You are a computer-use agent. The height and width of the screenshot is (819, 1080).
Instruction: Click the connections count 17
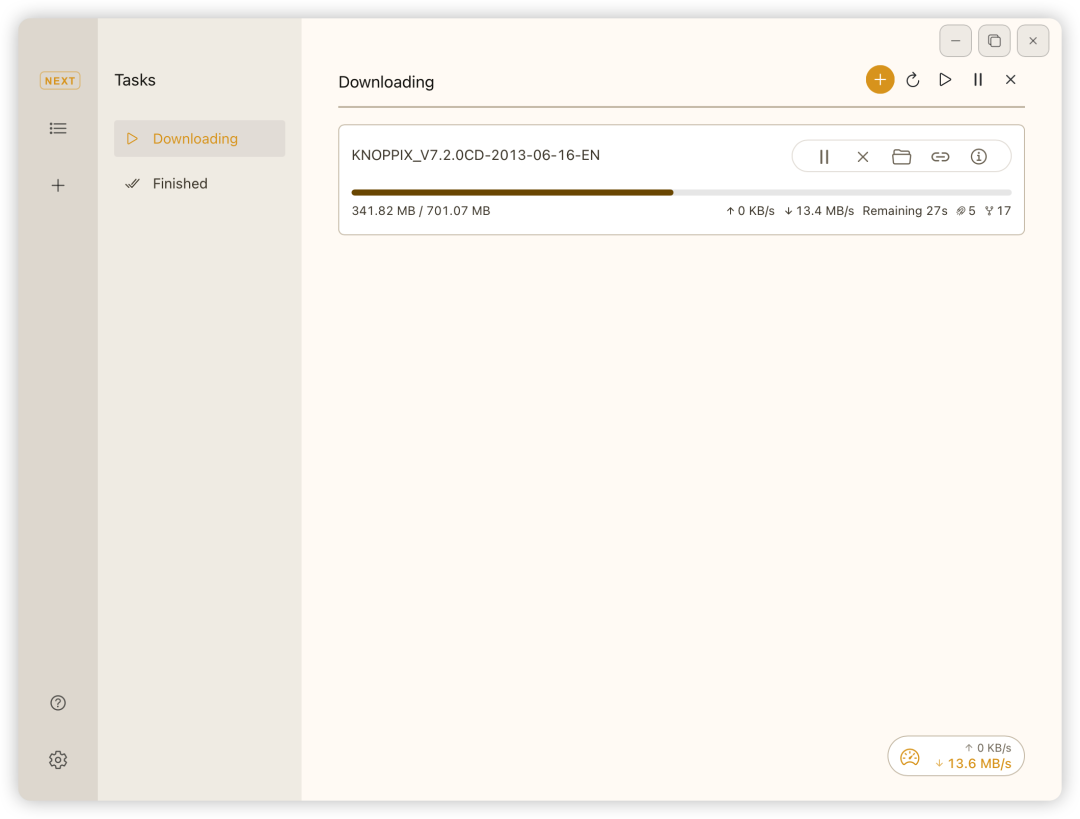(x=998, y=211)
